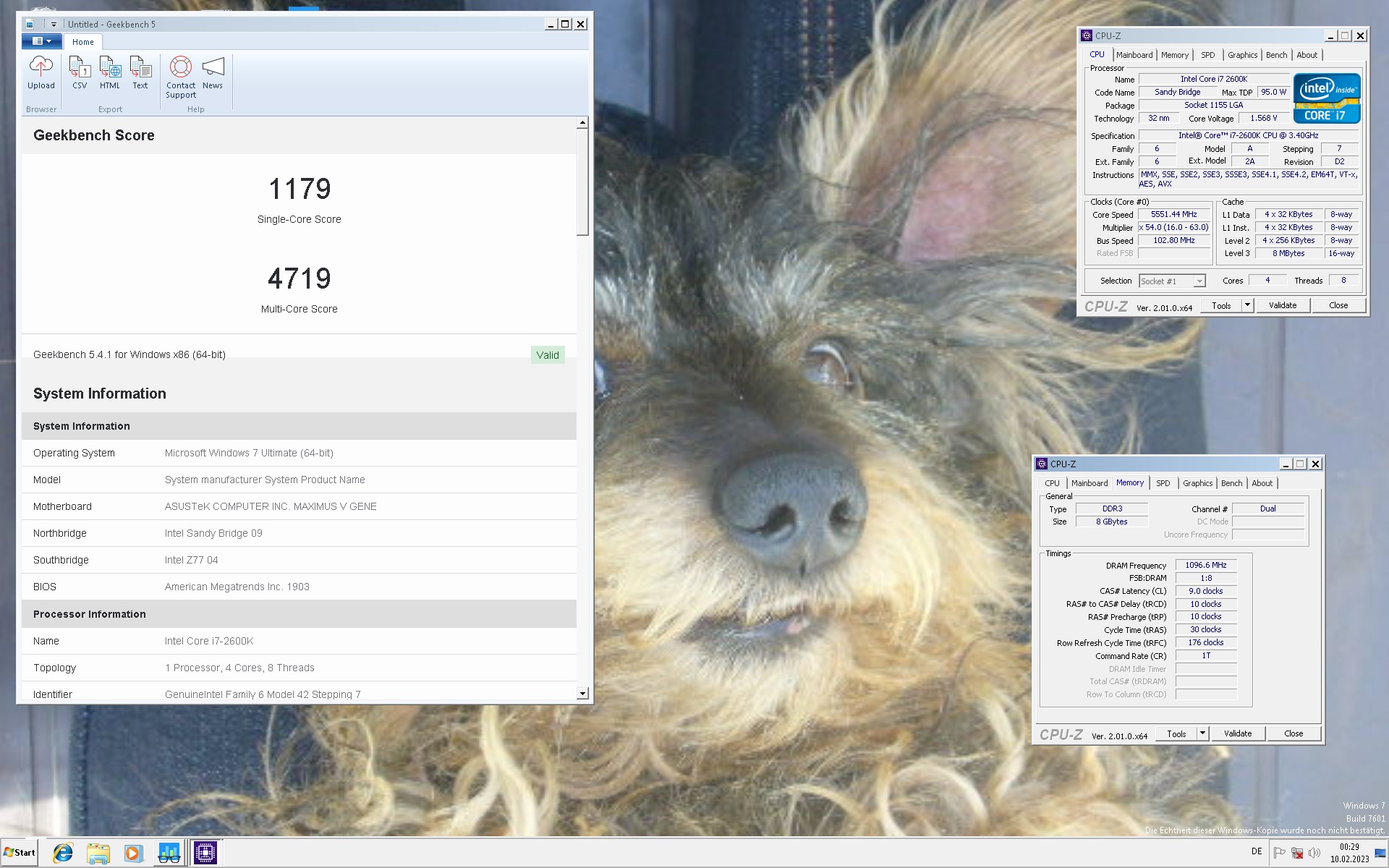1389x868 pixels.
Task: Click the Name row Intel Core i7-2600K
Action: tap(299, 641)
